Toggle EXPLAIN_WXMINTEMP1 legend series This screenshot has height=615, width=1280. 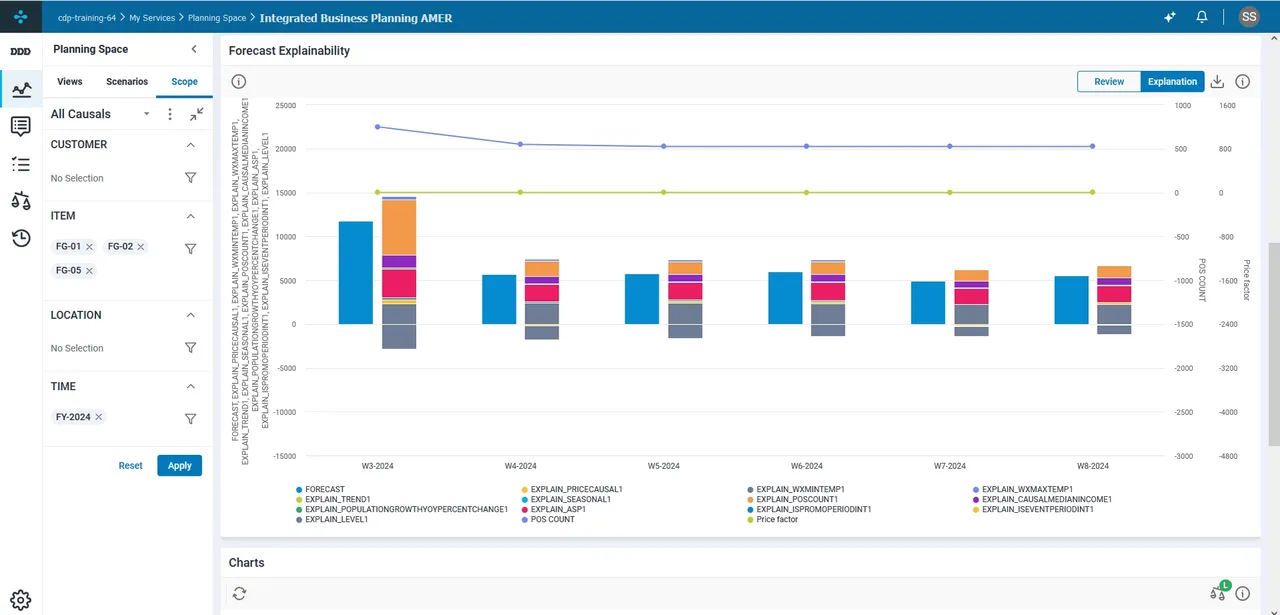pyautogui.click(x=795, y=490)
